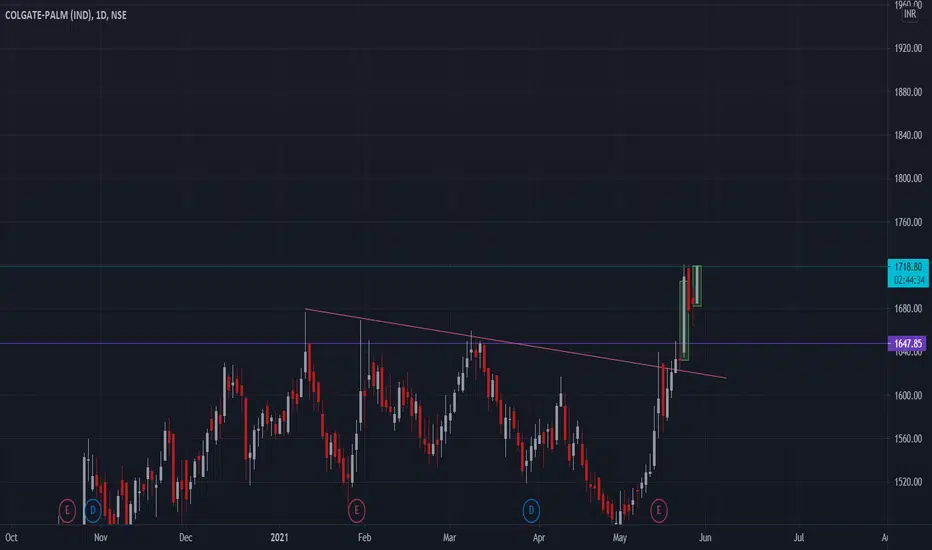Screen dimensions: 932x550
Task: Click the Dec label on time axis
Action: pos(185,538)
